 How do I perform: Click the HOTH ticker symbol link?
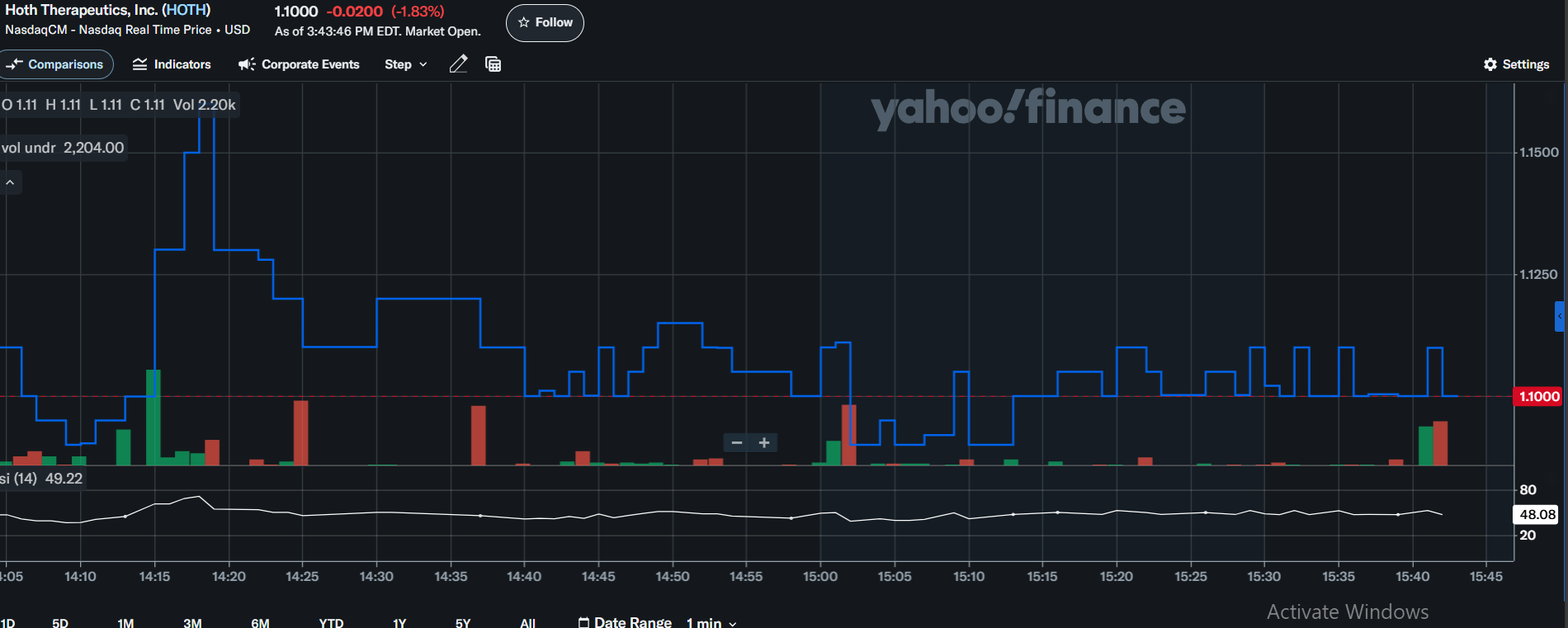click(x=186, y=10)
